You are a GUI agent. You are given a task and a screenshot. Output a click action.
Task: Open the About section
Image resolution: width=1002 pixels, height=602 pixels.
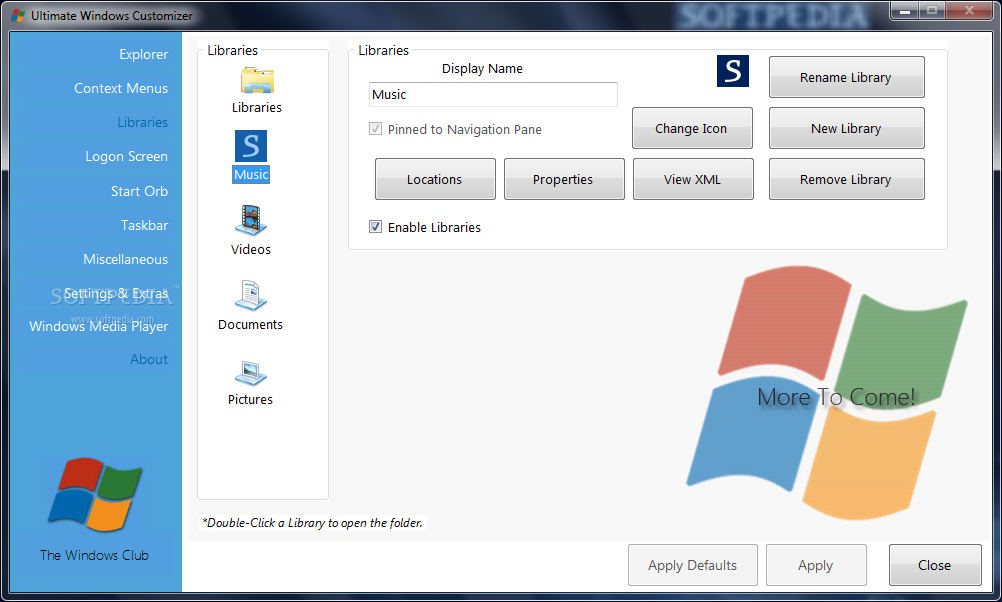click(149, 359)
